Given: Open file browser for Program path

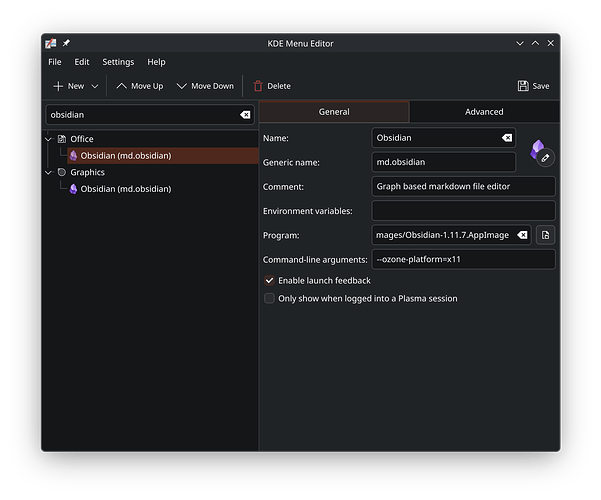Looking at the screenshot, I should 545,235.
